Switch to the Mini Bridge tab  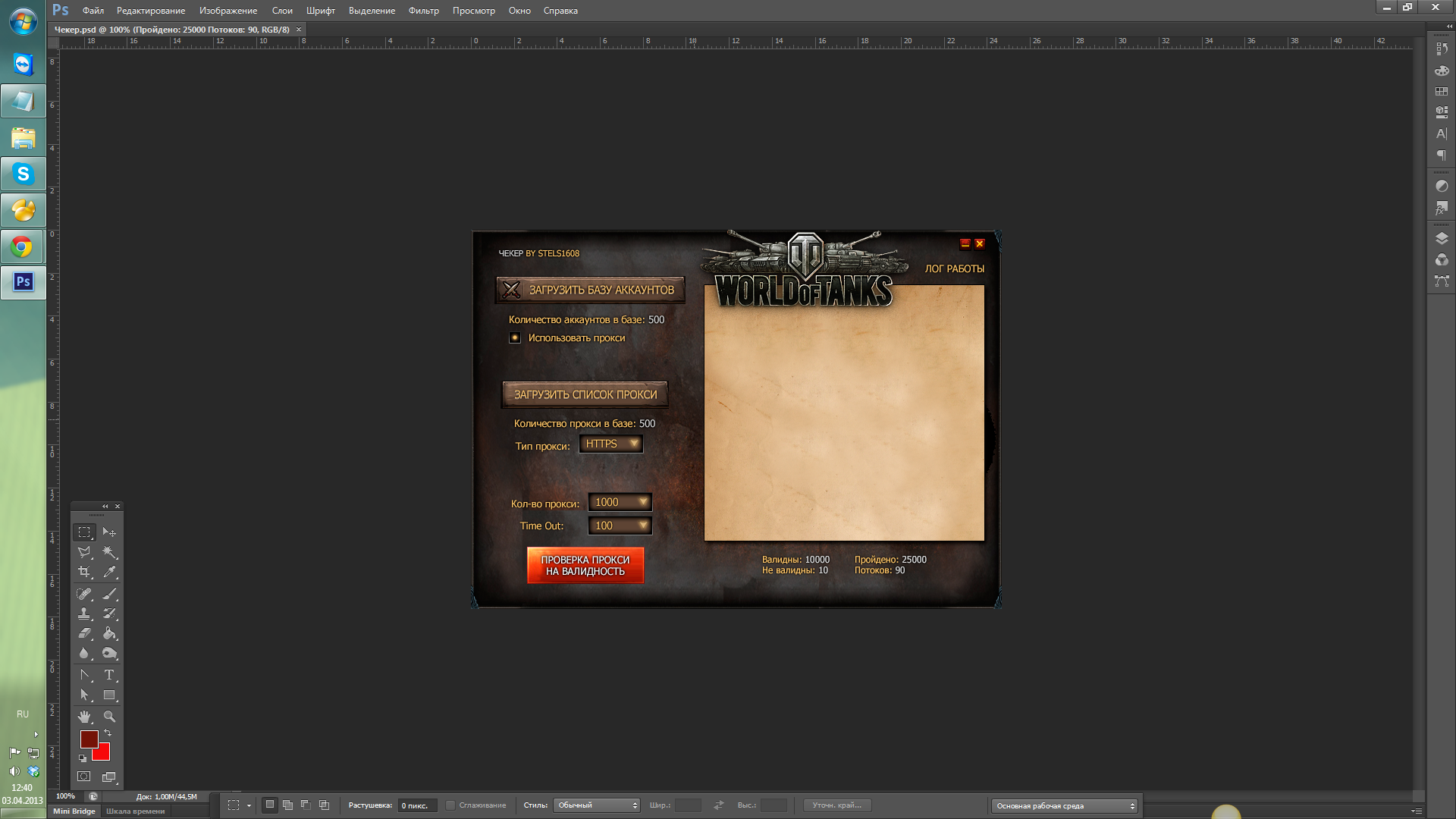tap(74, 811)
